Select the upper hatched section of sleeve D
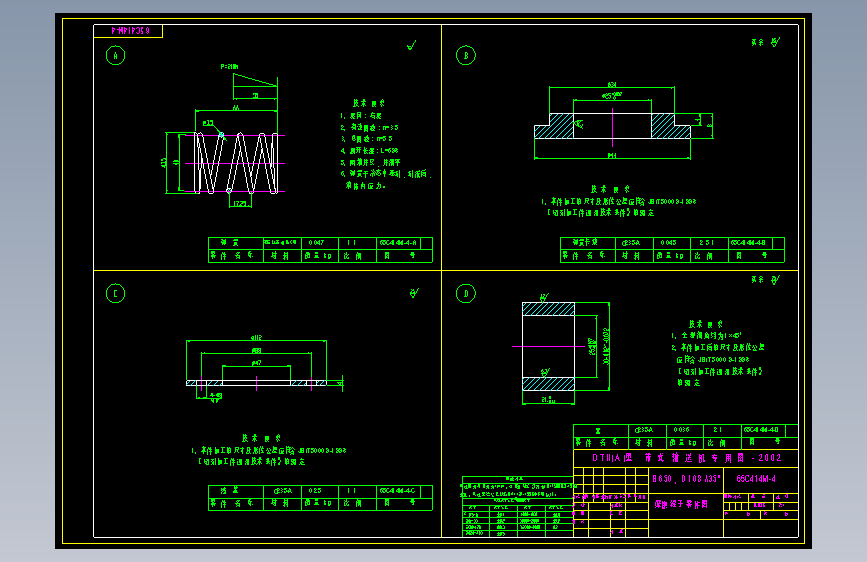Image resolution: width=867 pixels, height=562 pixels. 549,309
